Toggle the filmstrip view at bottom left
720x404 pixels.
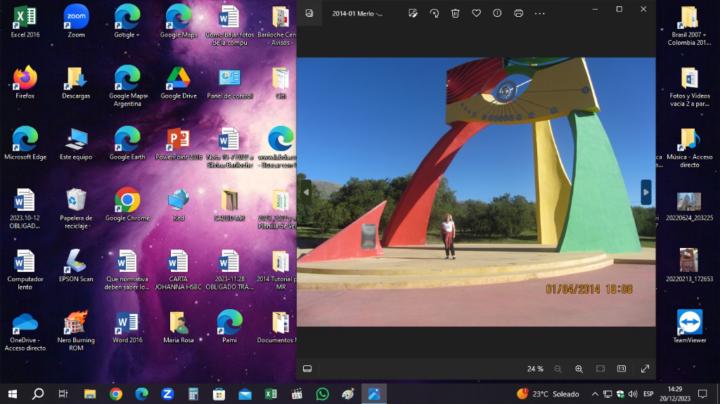point(308,369)
